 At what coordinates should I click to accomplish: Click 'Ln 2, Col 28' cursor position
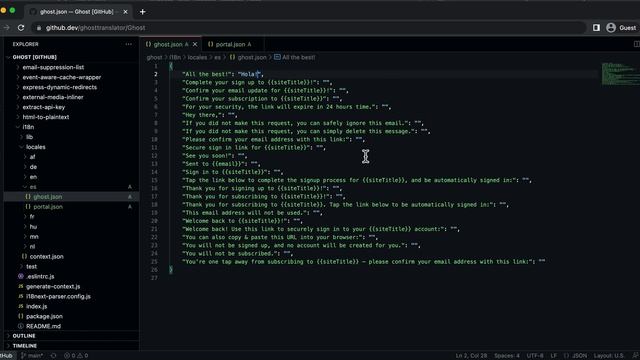[471, 356]
